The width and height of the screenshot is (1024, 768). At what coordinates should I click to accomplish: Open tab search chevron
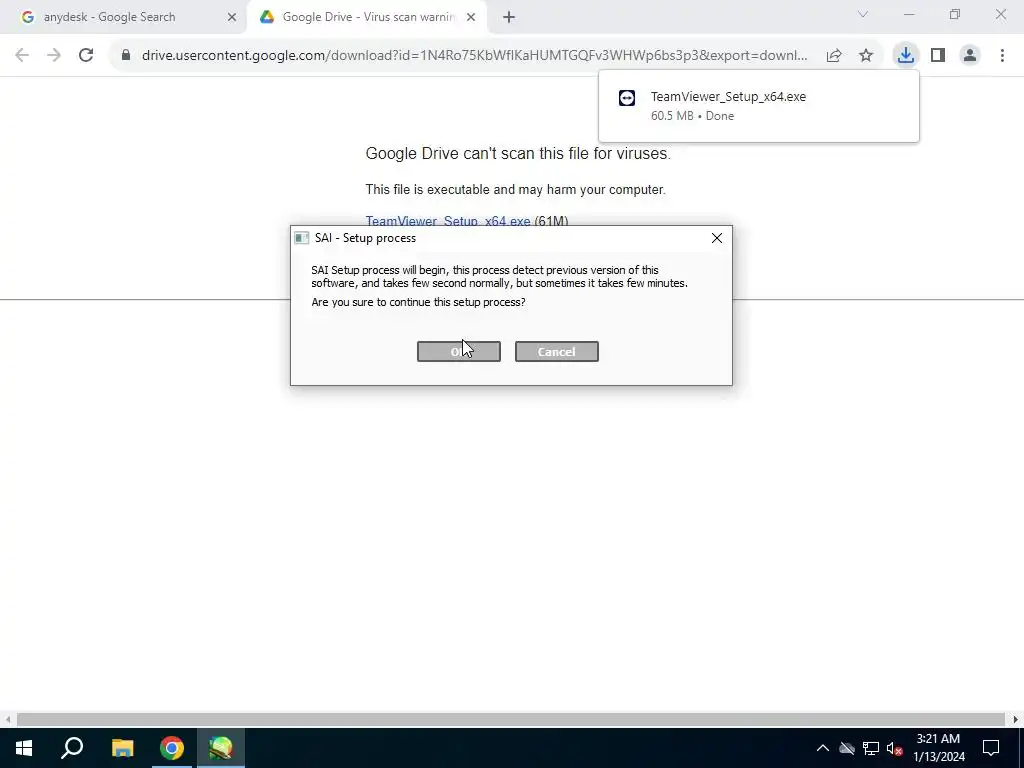863,14
